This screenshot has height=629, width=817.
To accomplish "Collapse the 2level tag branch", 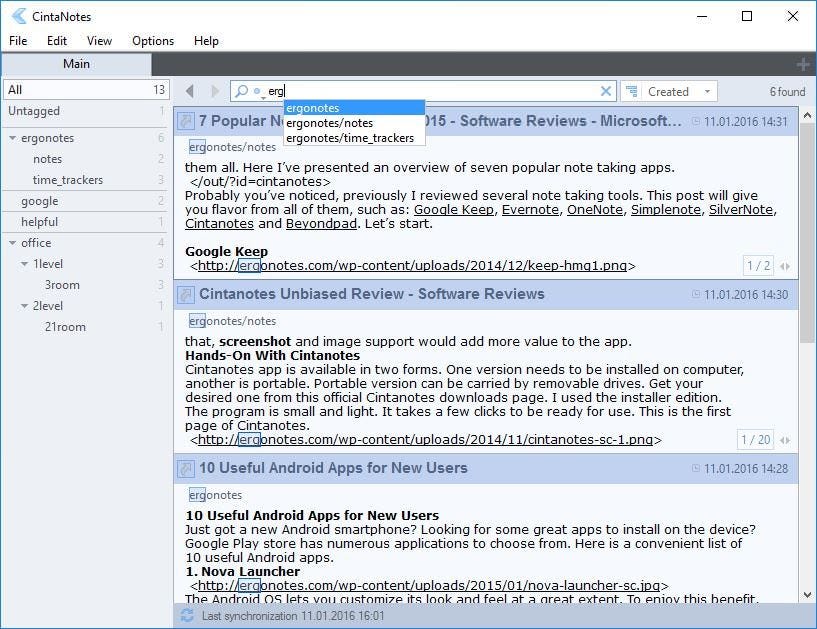I will pyautogui.click(x=24, y=306).
